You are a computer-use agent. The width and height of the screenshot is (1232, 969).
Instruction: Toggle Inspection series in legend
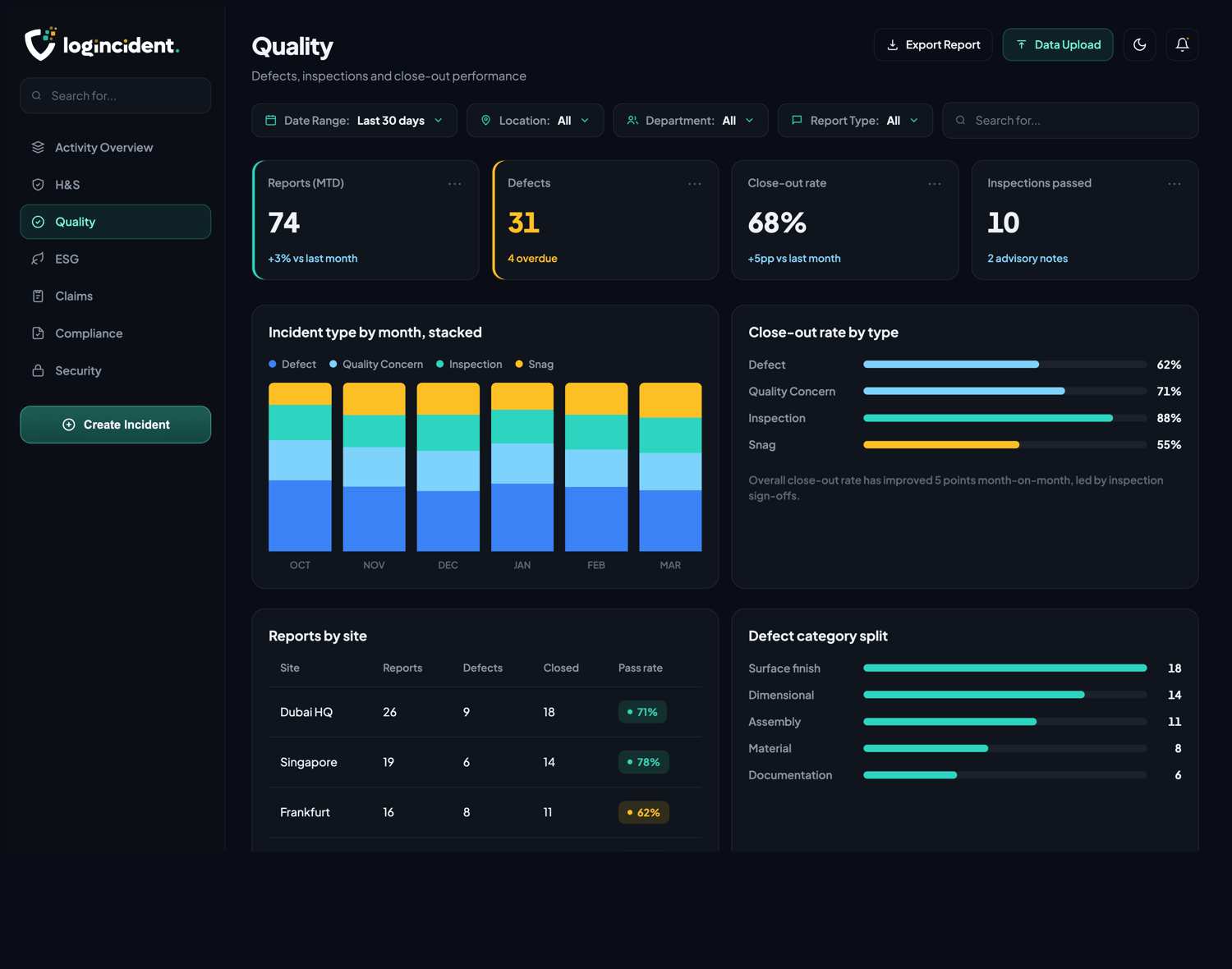pyautogui.click(x=469, y=365)
